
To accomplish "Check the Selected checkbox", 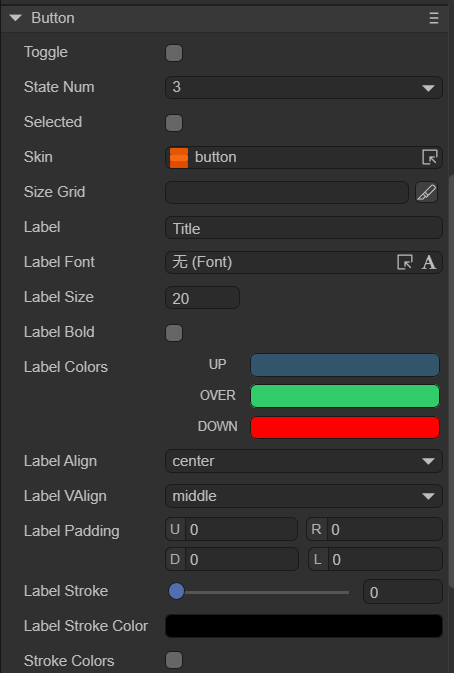I will click(x=174, y=123).
